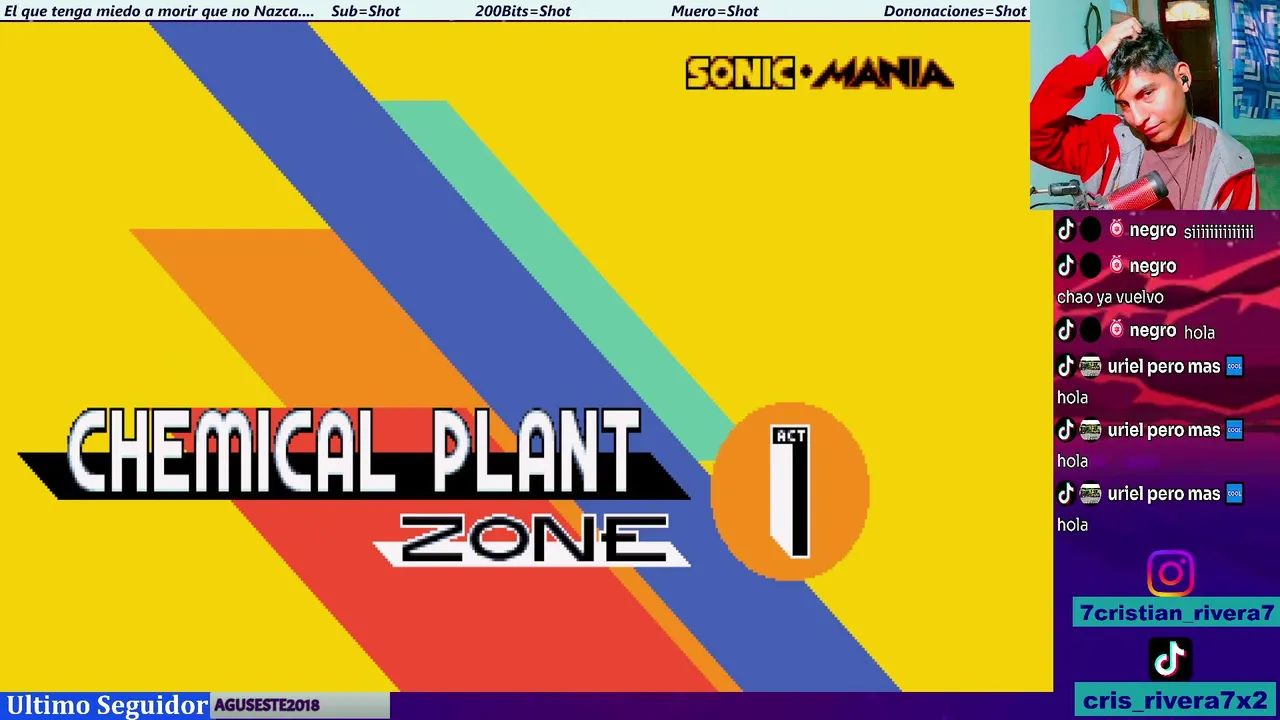Click the '200Bits=Shot' ticker text
Screen dimensions: 1280x720
523,11
